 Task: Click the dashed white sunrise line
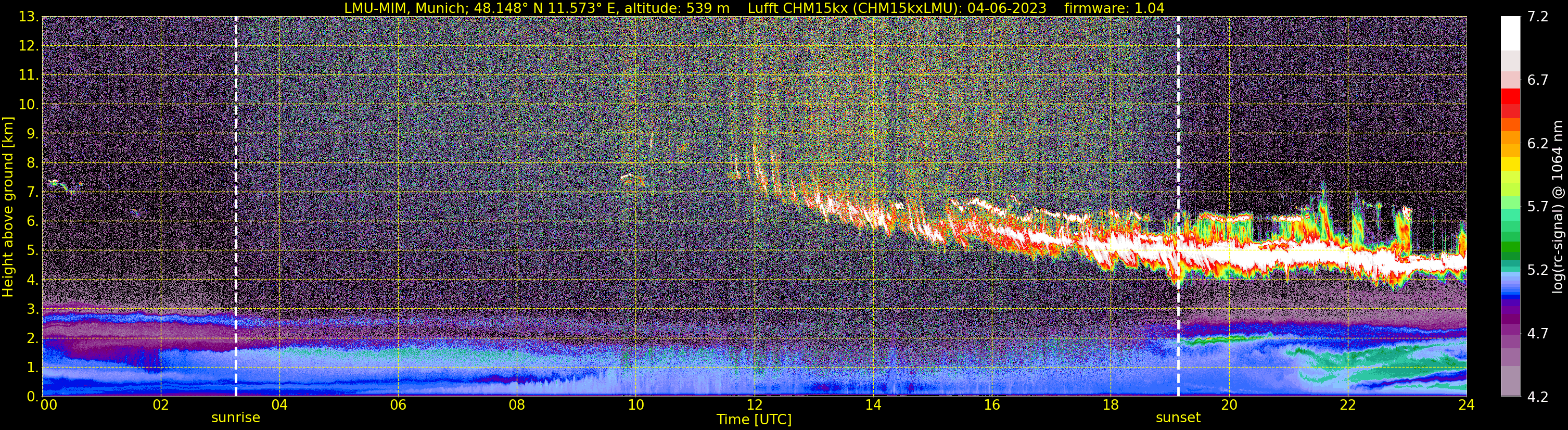(236, 207)
